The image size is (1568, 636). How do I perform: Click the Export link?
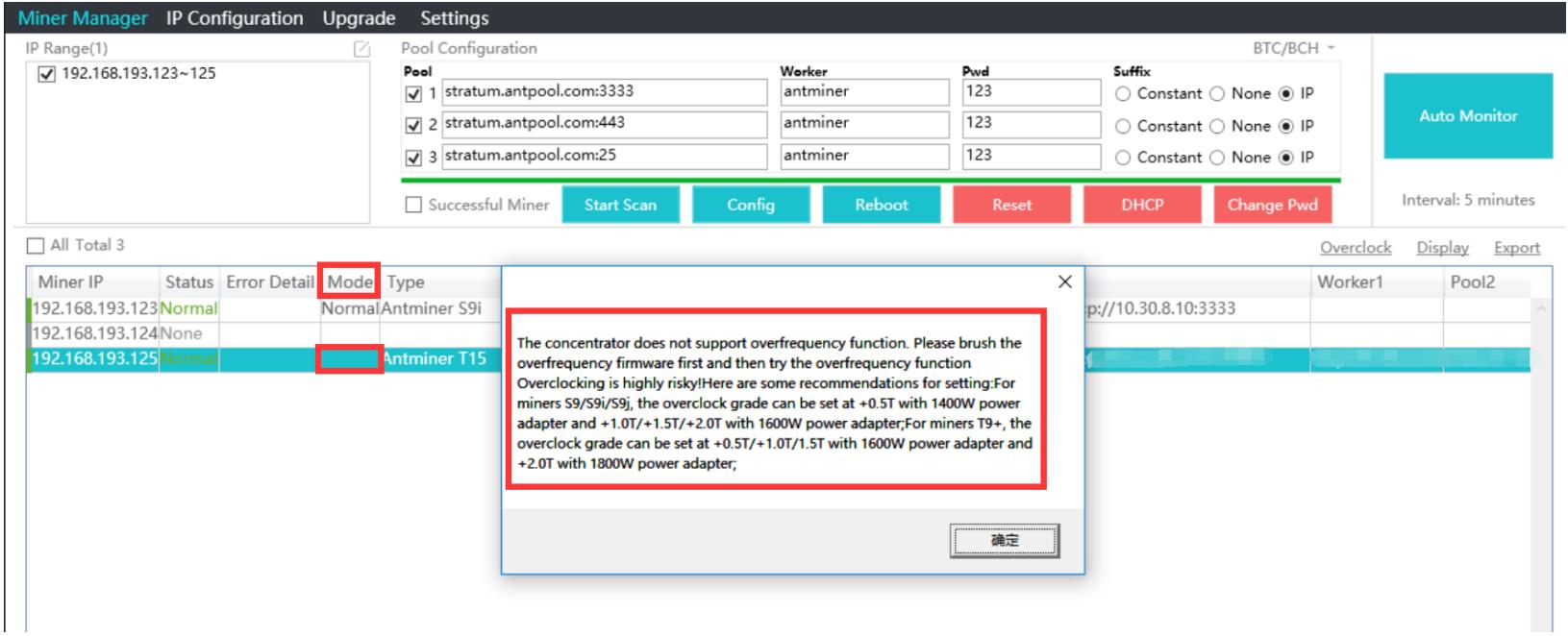[1517, 248]
